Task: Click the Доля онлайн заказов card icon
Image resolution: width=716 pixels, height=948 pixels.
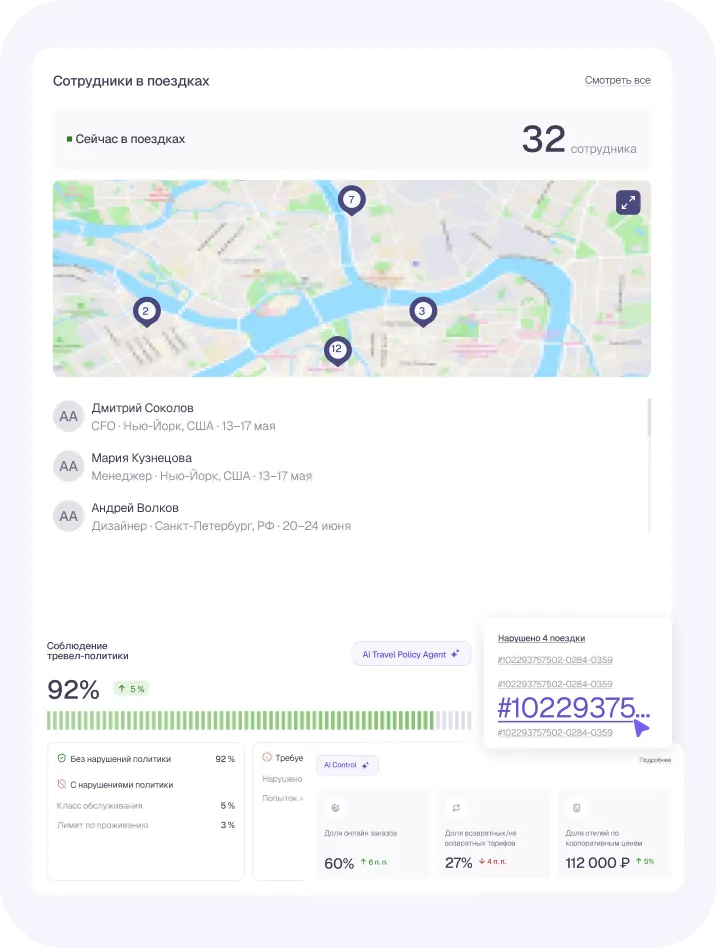Action: (x=336, y=808)
